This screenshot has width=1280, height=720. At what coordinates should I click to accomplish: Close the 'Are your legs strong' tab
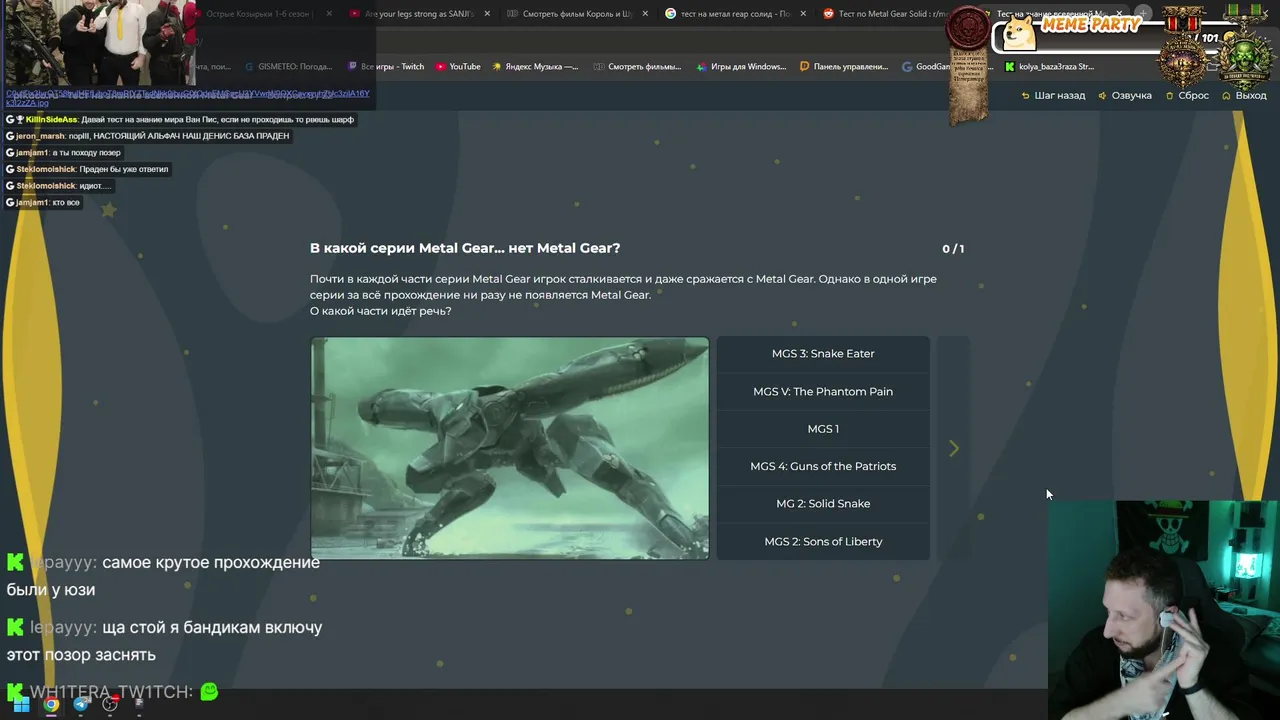pyautogui.click(x=487, y=14)
